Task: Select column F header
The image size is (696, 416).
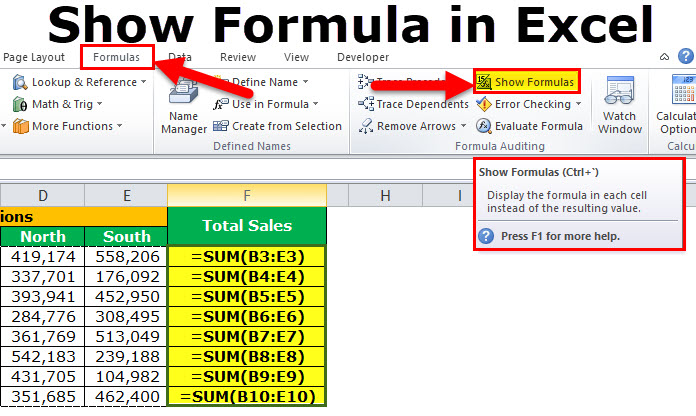Action: pos(247,195)
